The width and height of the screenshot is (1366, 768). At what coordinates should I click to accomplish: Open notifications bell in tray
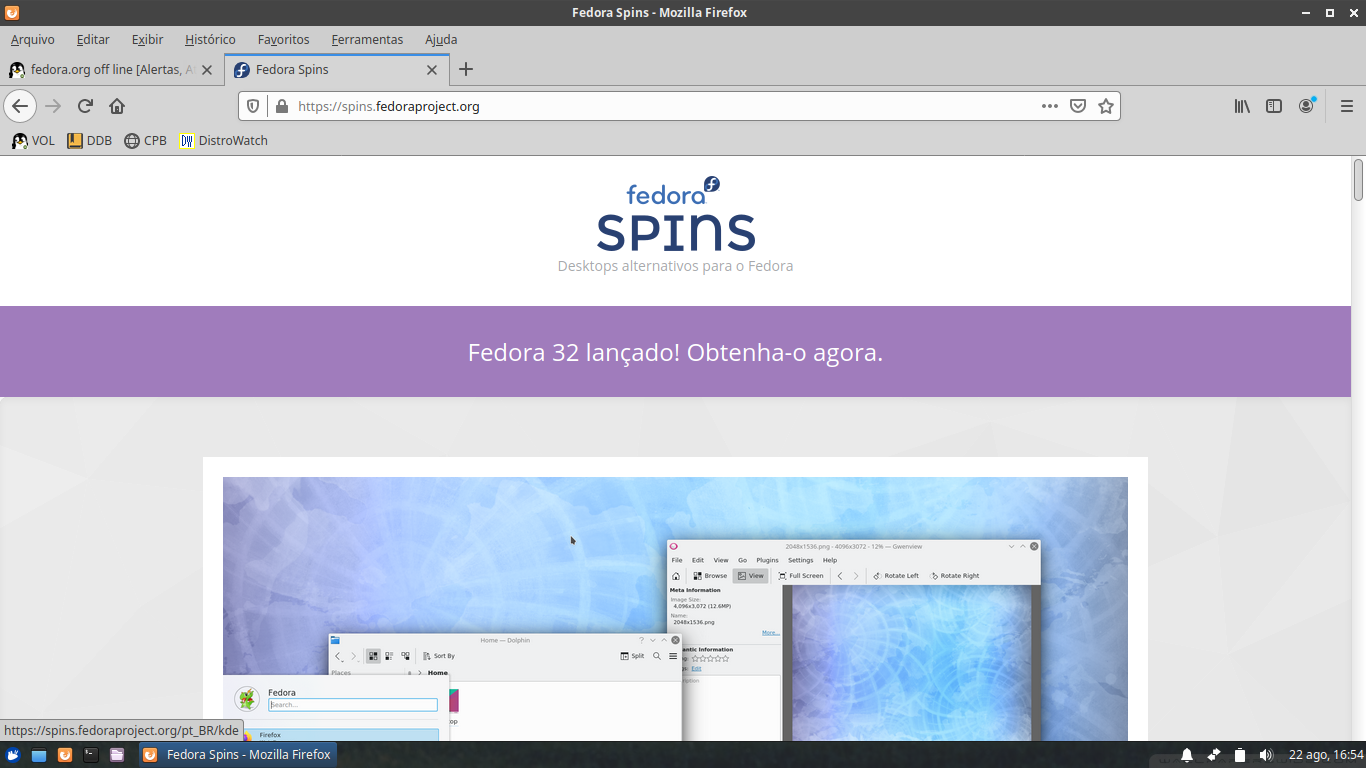(x=1187, y=755)
